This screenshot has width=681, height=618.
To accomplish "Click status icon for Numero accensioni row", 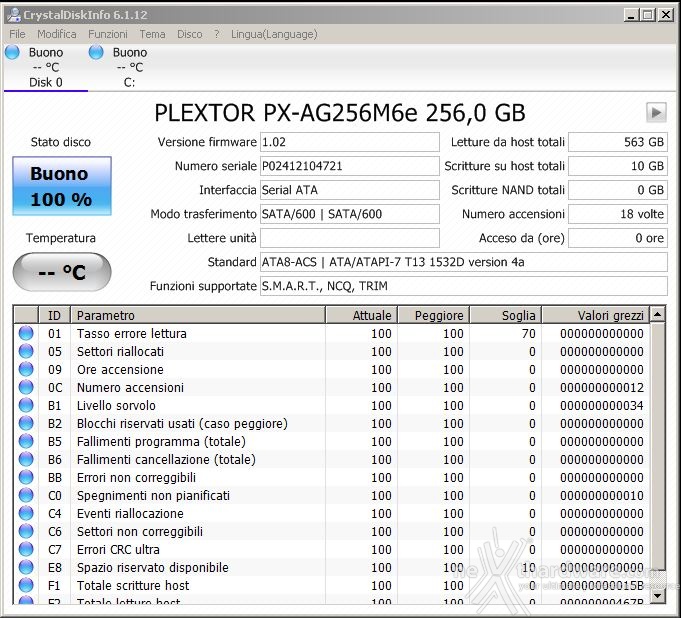I will coord(26,387).
